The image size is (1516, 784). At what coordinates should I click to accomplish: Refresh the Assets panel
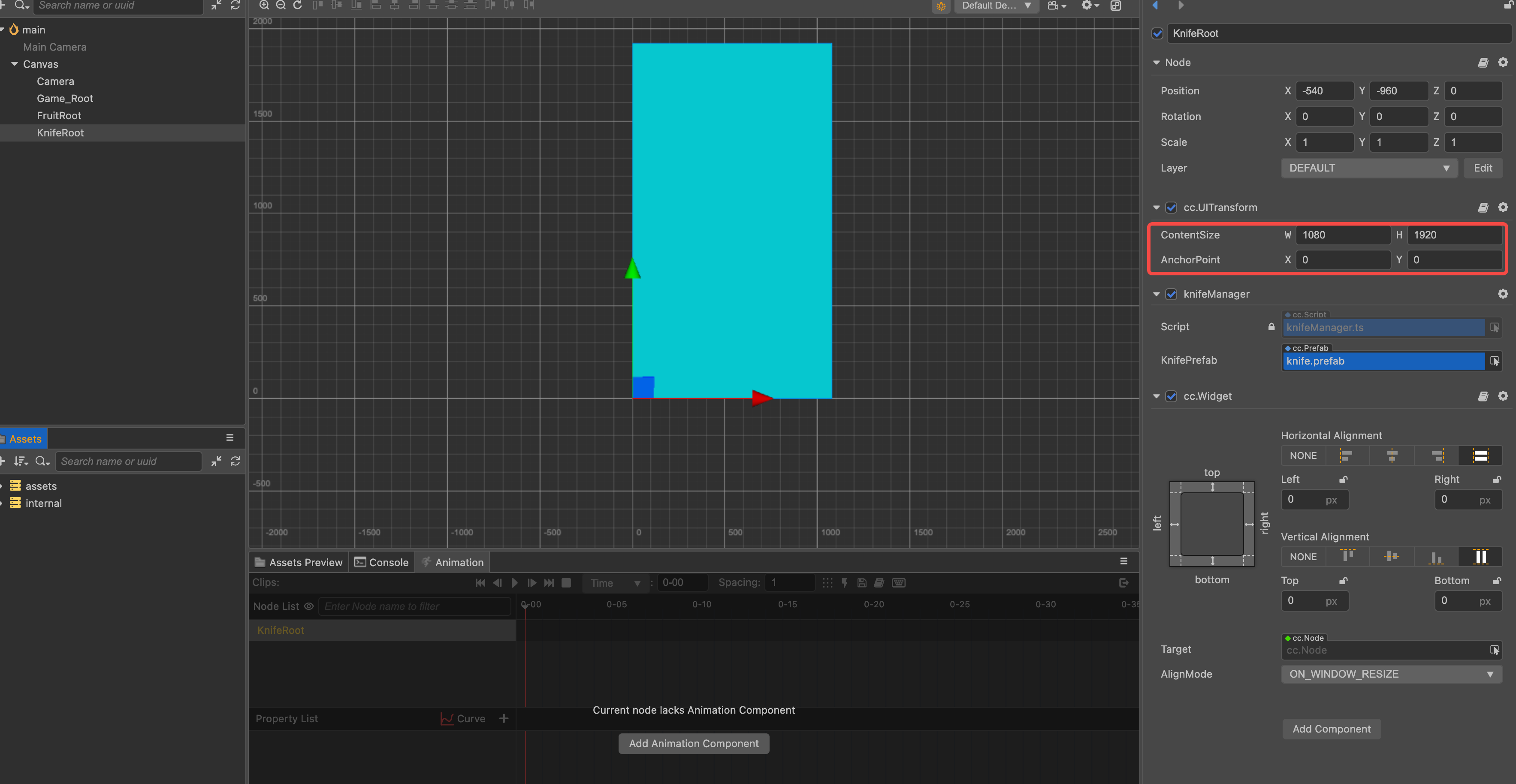pos(236,461)
